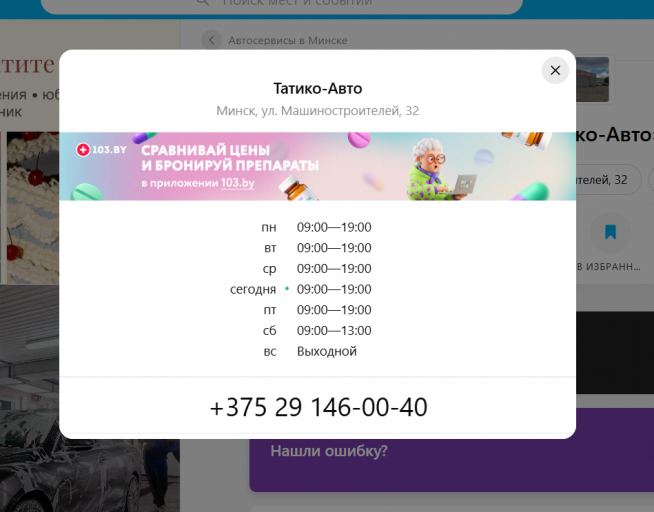
Task: Open the Автосервисы в Минске breadcrumb link
Action: 288,40
